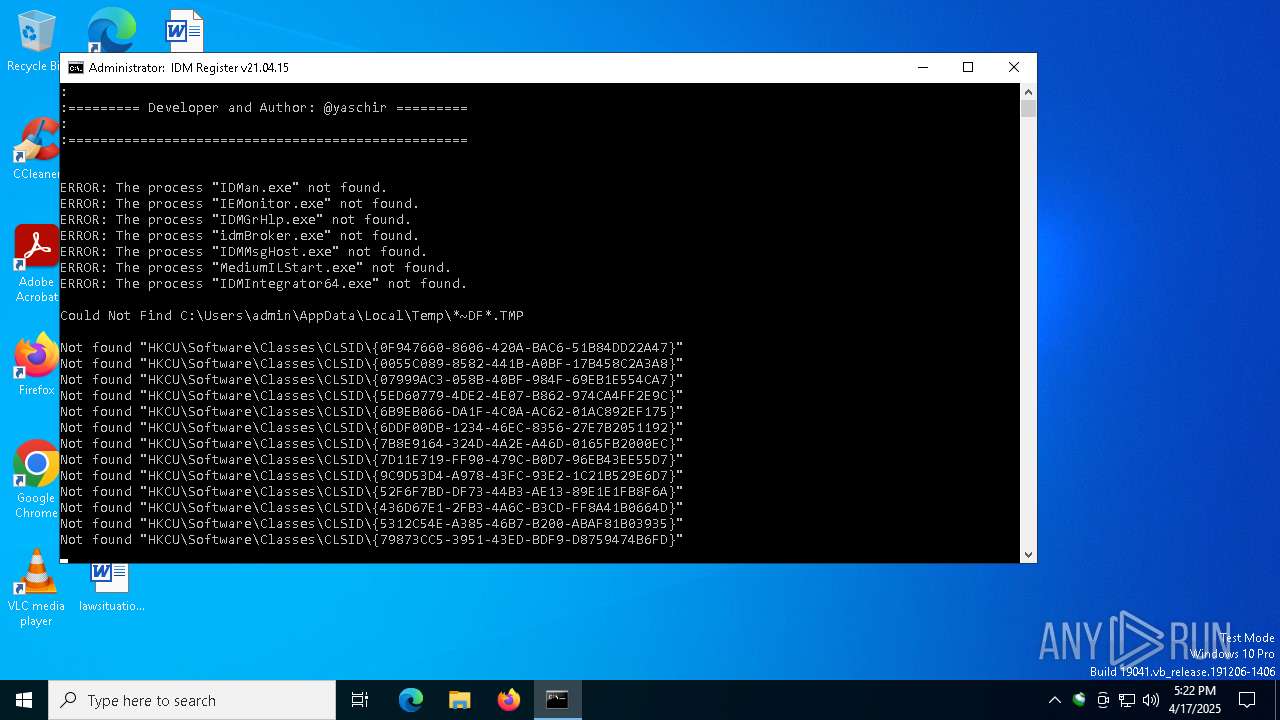Click the CLSID {5312C54E-A385...} line
The image size is (1280, 720).
click(x=372, y=524)
